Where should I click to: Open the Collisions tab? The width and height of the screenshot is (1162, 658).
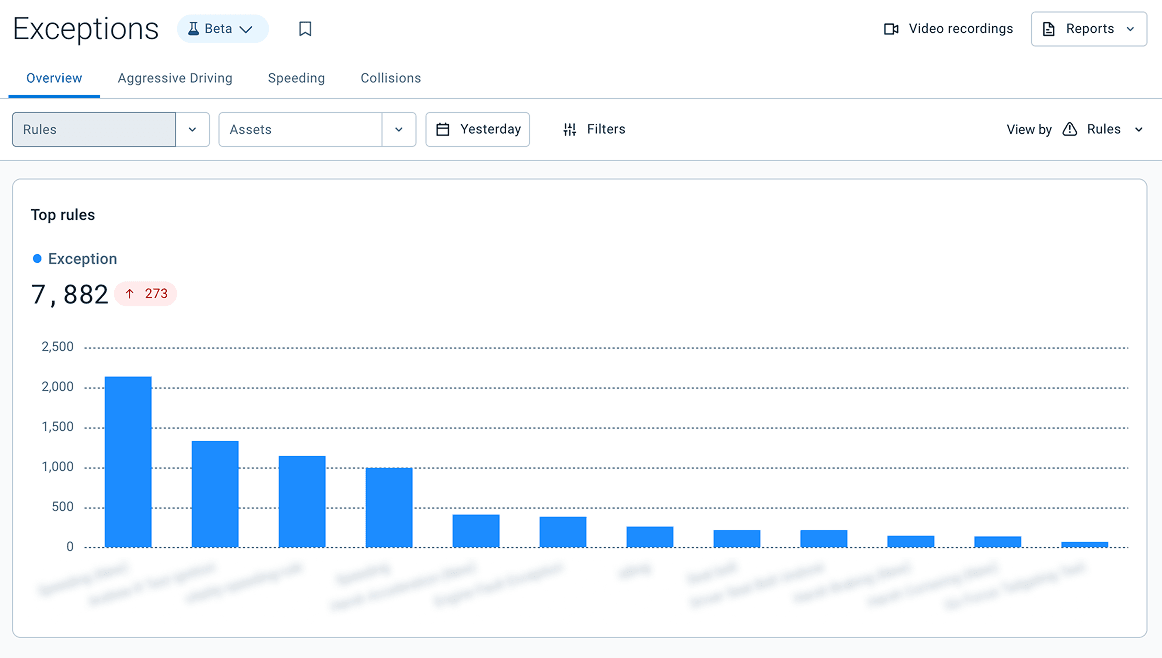pyautogui.click(x=390, y=78)
